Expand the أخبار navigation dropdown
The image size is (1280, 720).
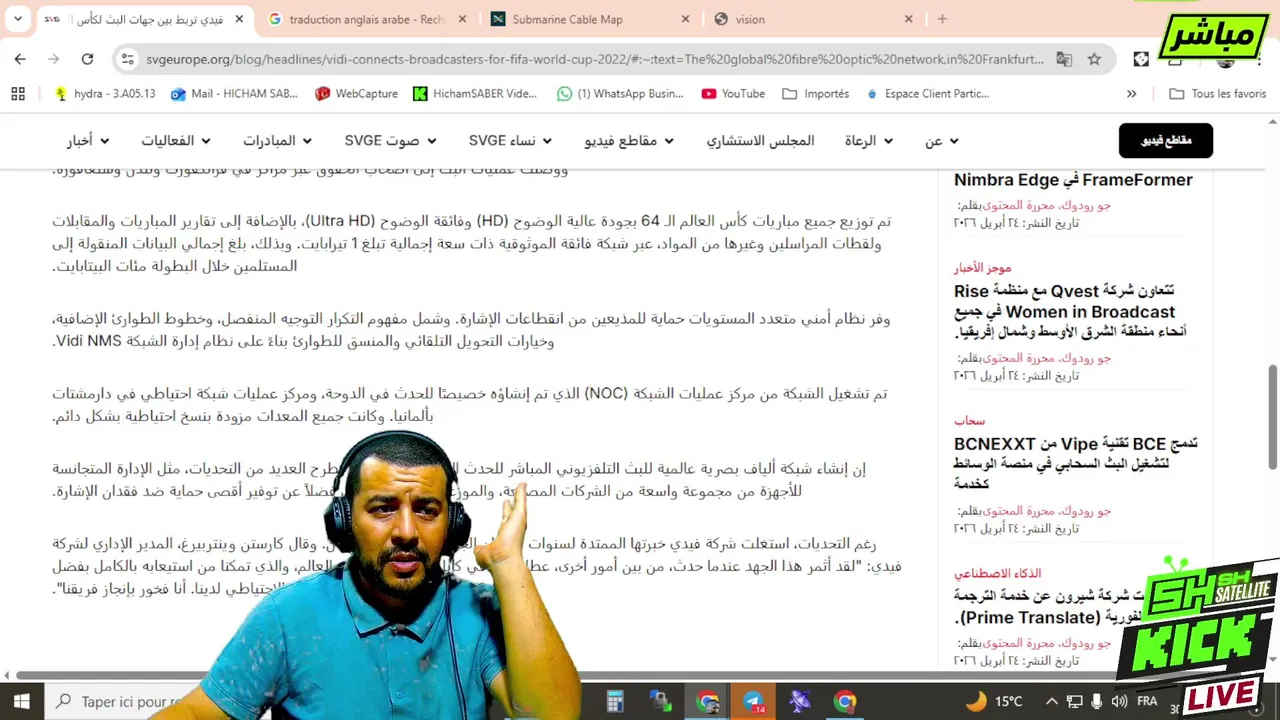point(88,141)
